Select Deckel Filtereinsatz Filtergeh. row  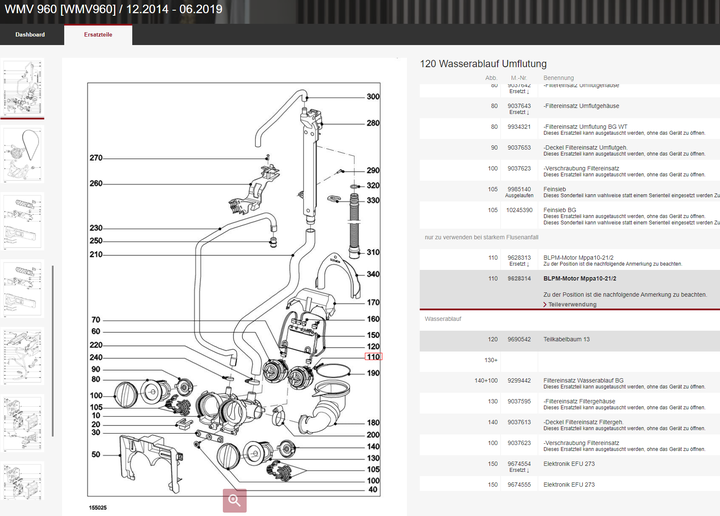(x=570, y=425)
